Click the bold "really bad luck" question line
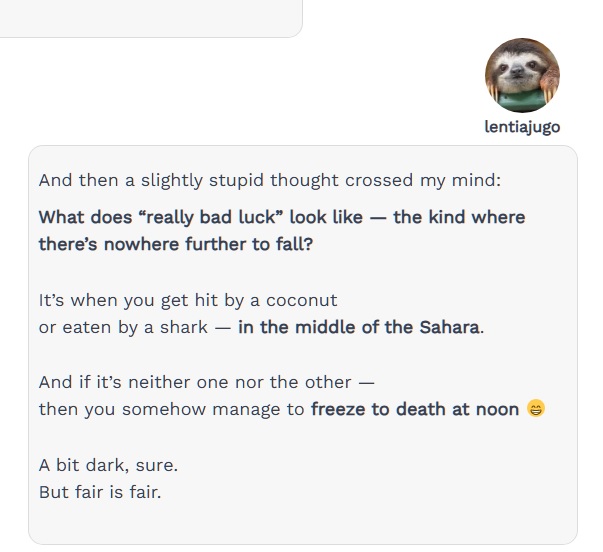The width and height of the screenshot is (603, 552). click(x=281, y=217)
